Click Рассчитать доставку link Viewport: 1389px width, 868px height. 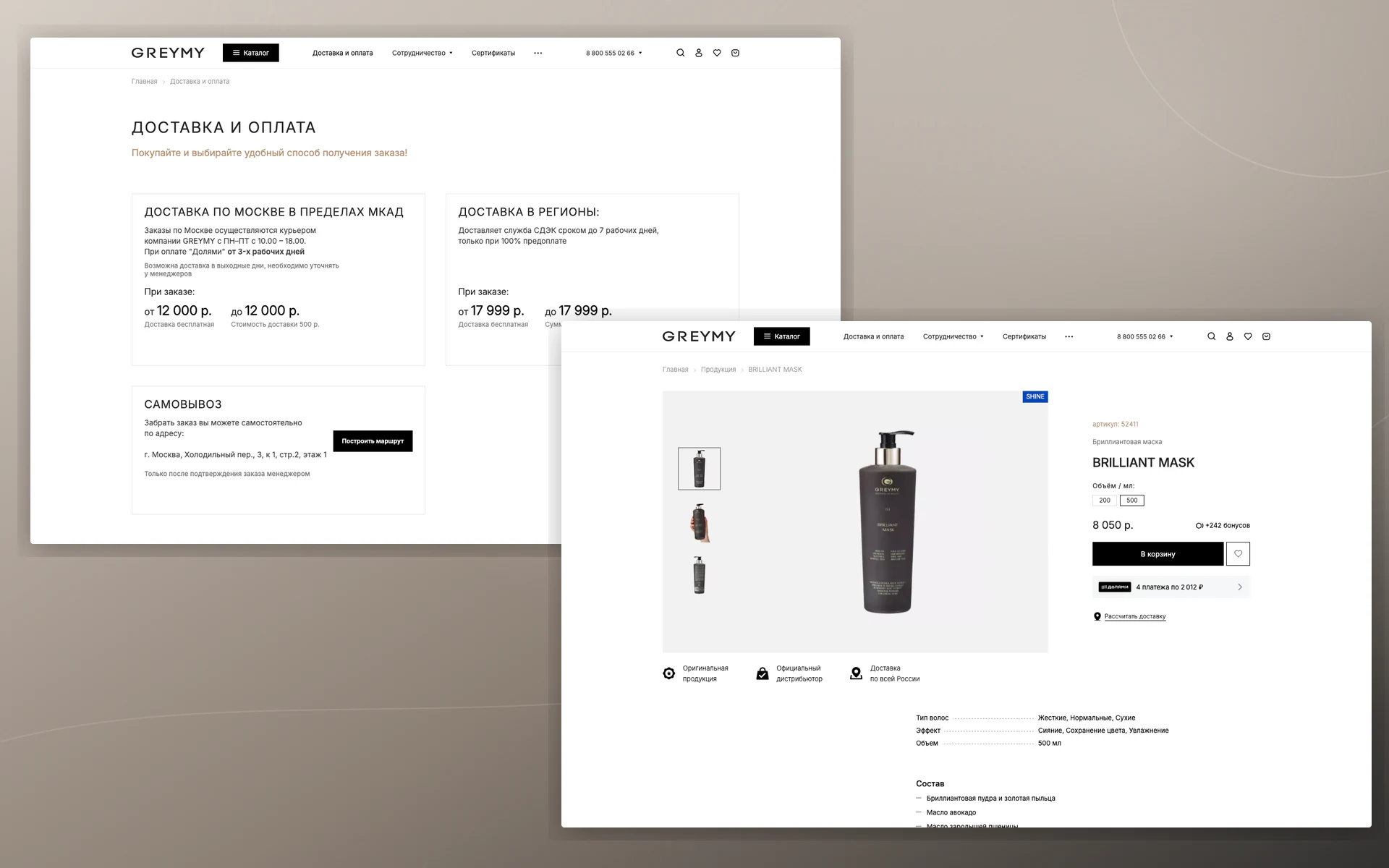[1135, 616]
